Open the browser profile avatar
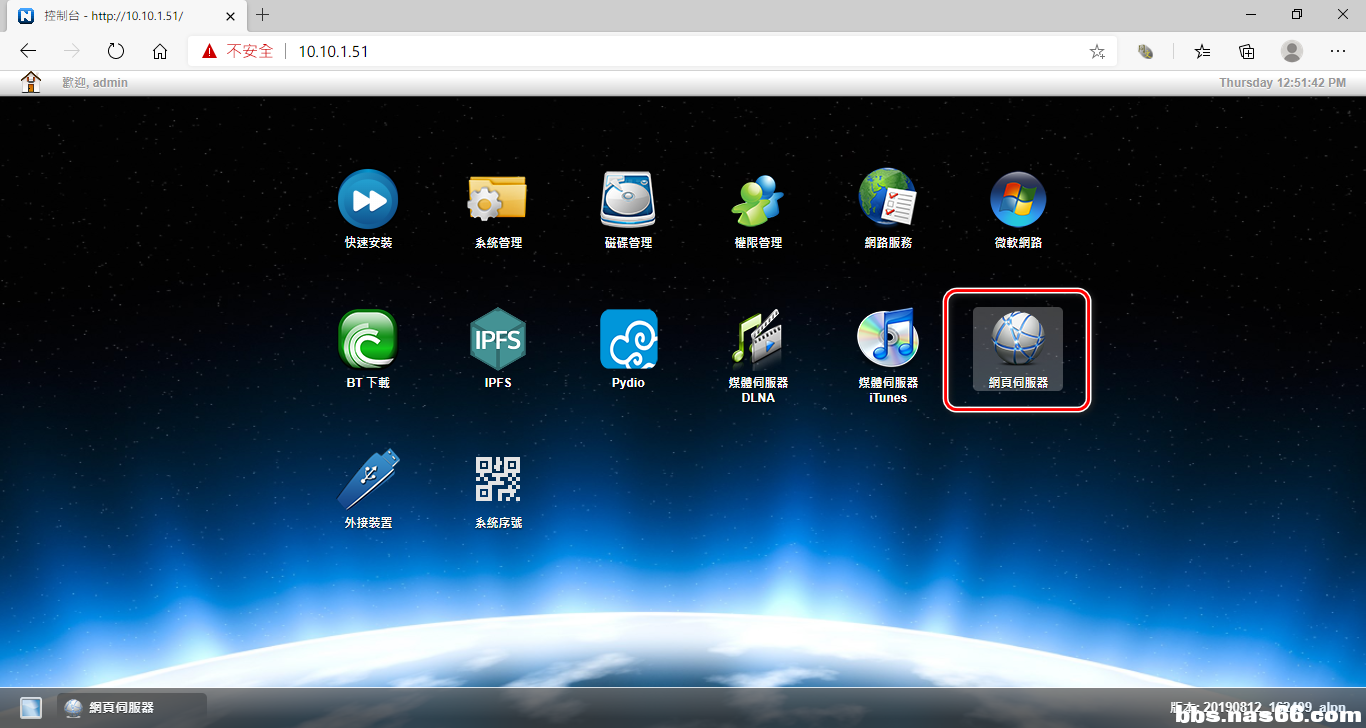Image resolution: width=1366 pixels, height=728 pixels. click(x=1292, y=51)
